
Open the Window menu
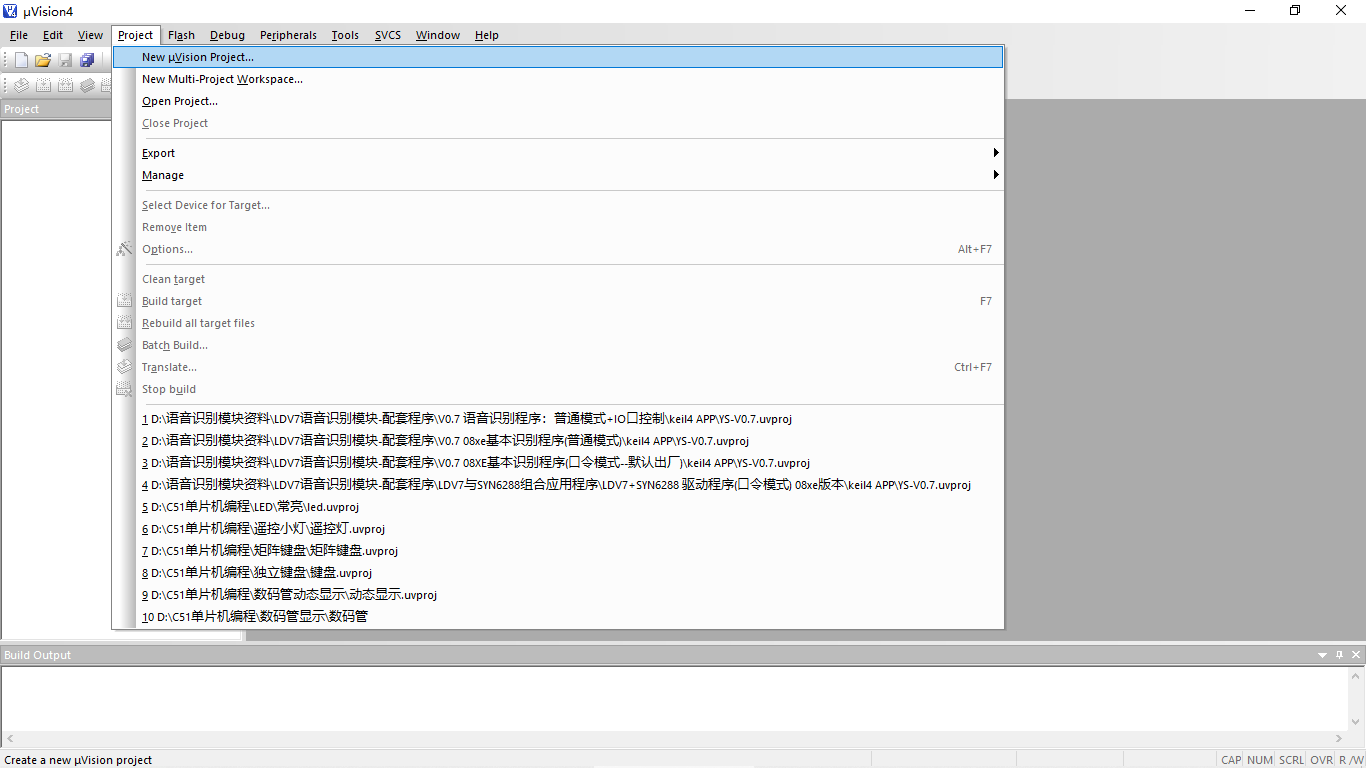click(438, 35)
